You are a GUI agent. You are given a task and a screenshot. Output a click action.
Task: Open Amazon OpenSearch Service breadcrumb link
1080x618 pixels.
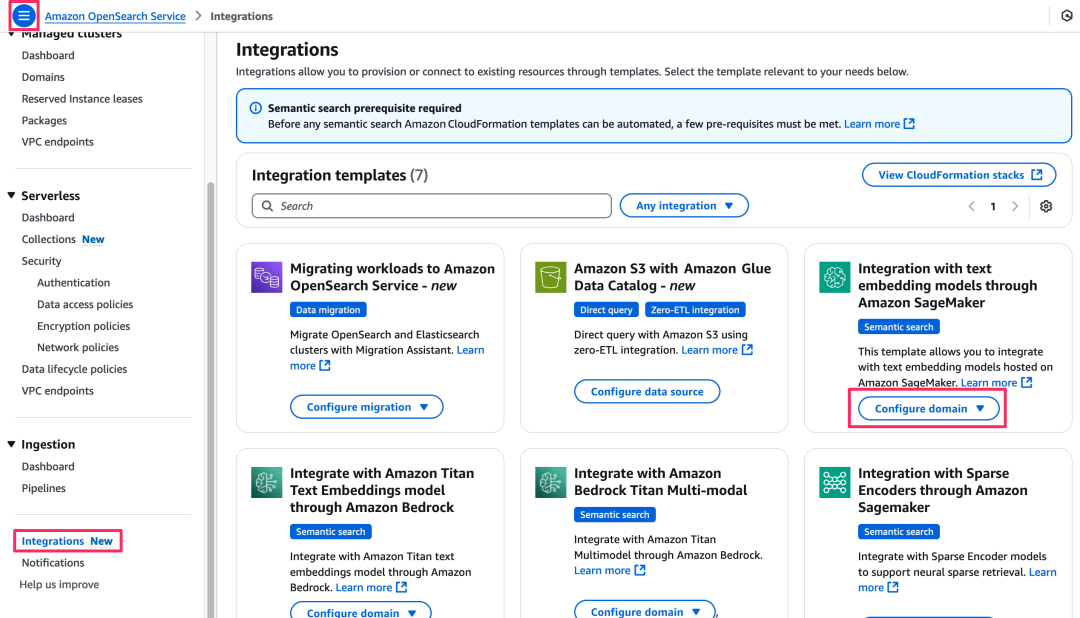(115, 16)
